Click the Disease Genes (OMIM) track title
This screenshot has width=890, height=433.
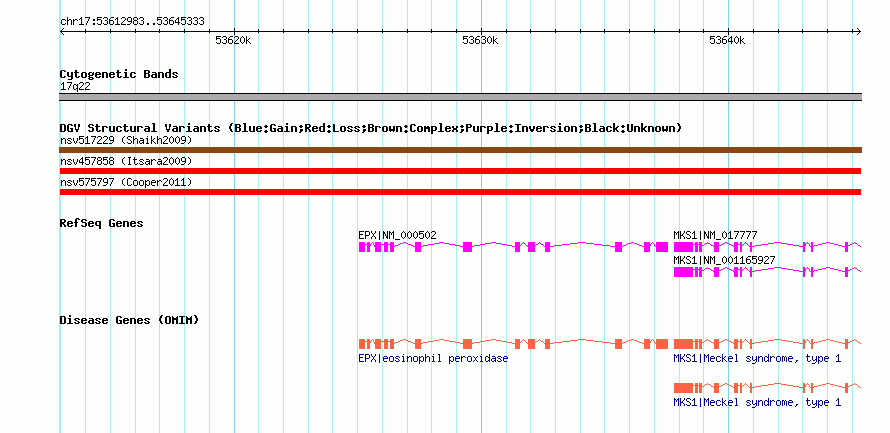[x=129, y=320]
